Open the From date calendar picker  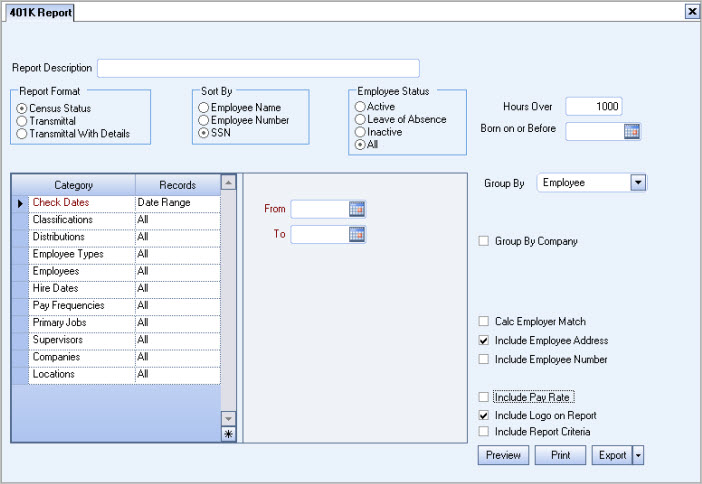pyautogui.click(x=358, y=209)
